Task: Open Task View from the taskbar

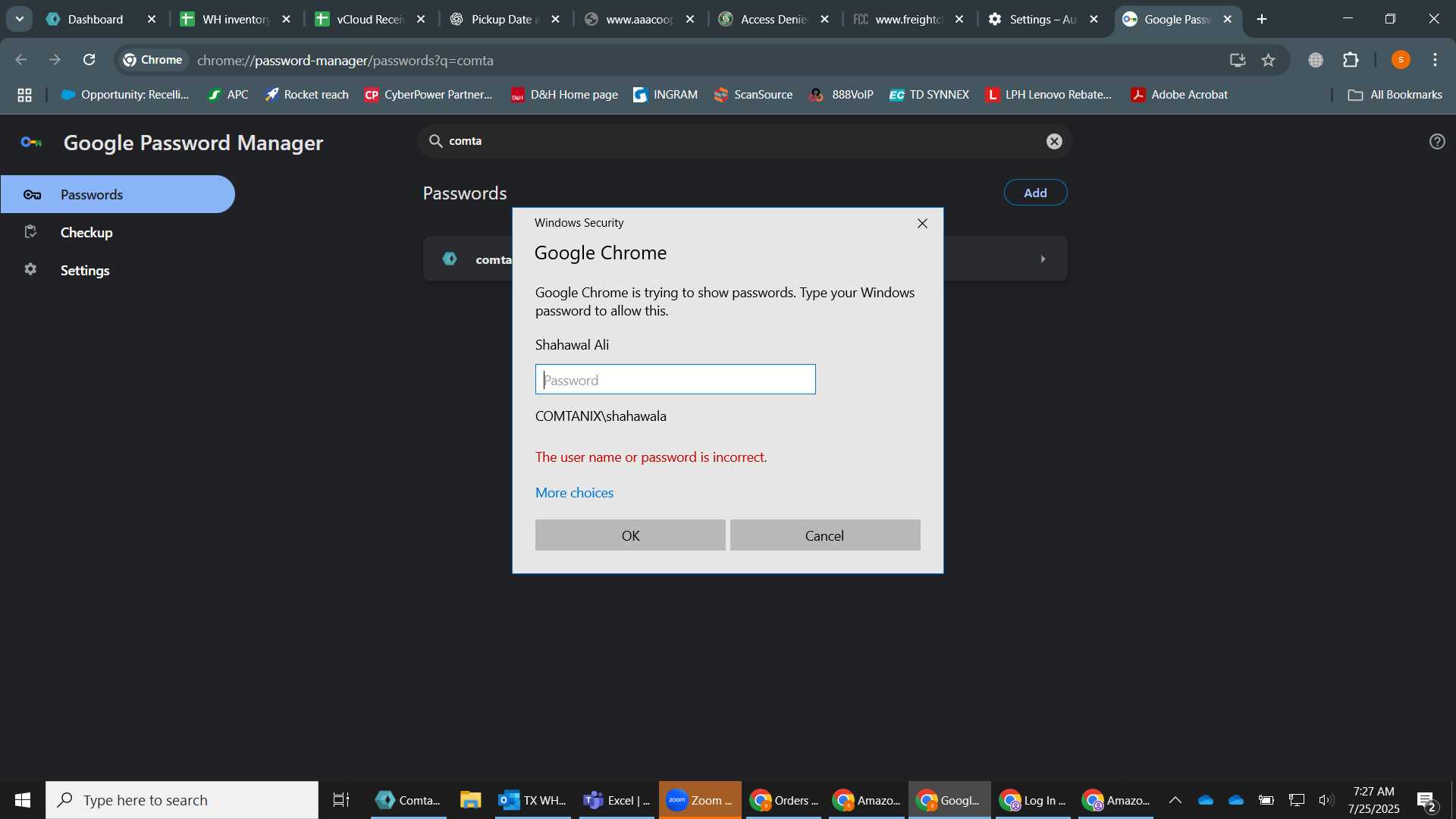Action: 341,800
